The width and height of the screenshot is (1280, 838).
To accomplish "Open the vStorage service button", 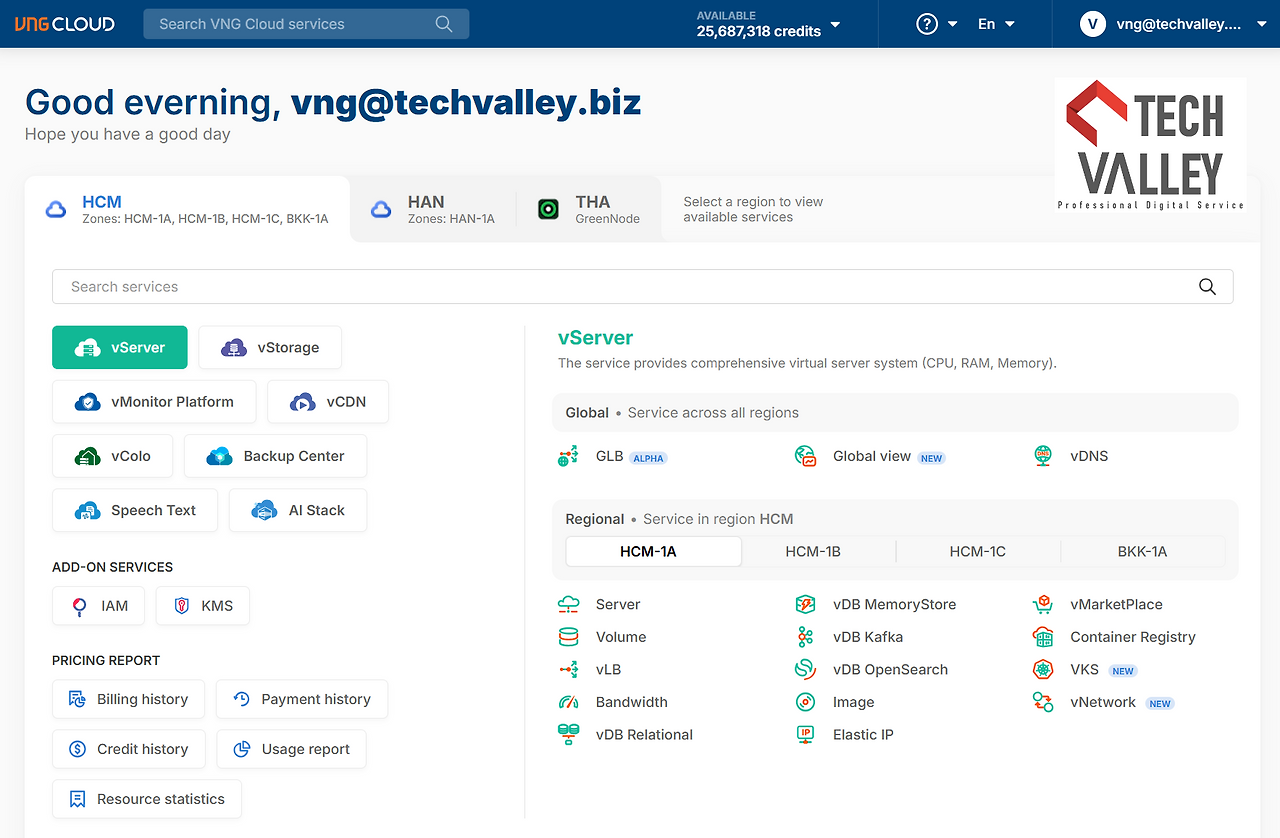I will pos(270,348).
